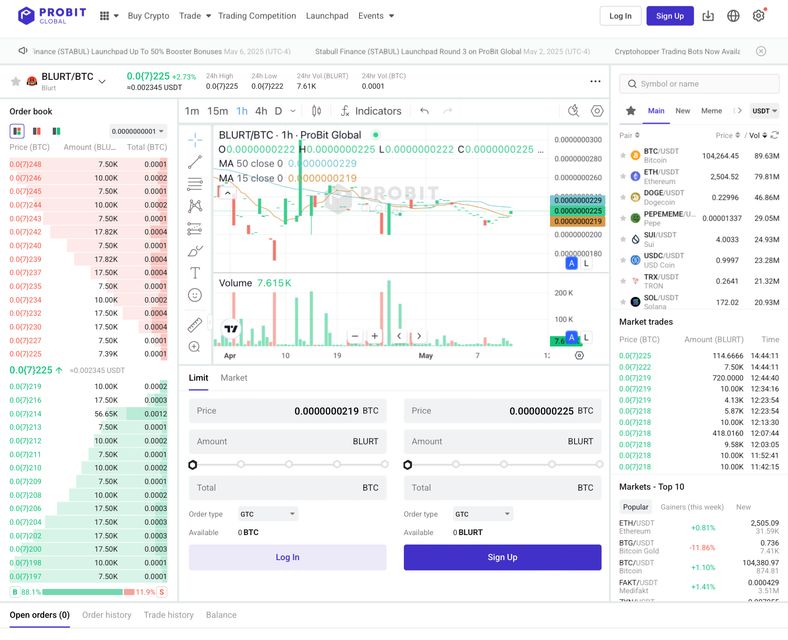Open the emoji sticker tool in chart

195,295
